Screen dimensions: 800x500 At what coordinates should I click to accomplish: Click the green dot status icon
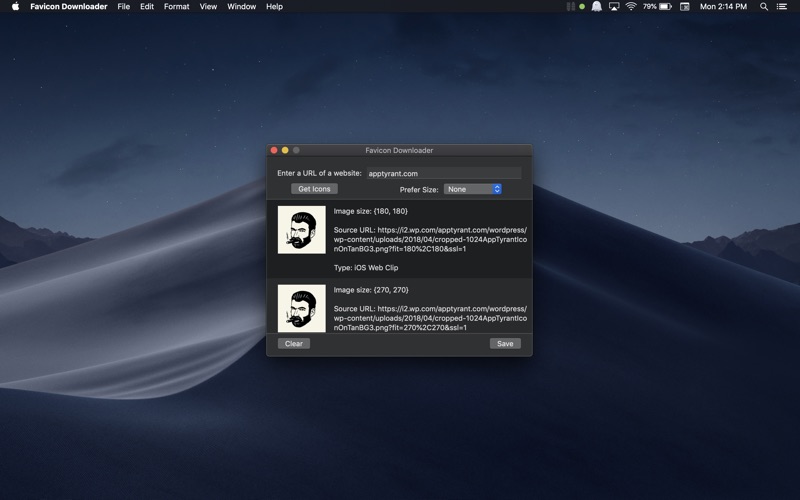tap(582, 7)
